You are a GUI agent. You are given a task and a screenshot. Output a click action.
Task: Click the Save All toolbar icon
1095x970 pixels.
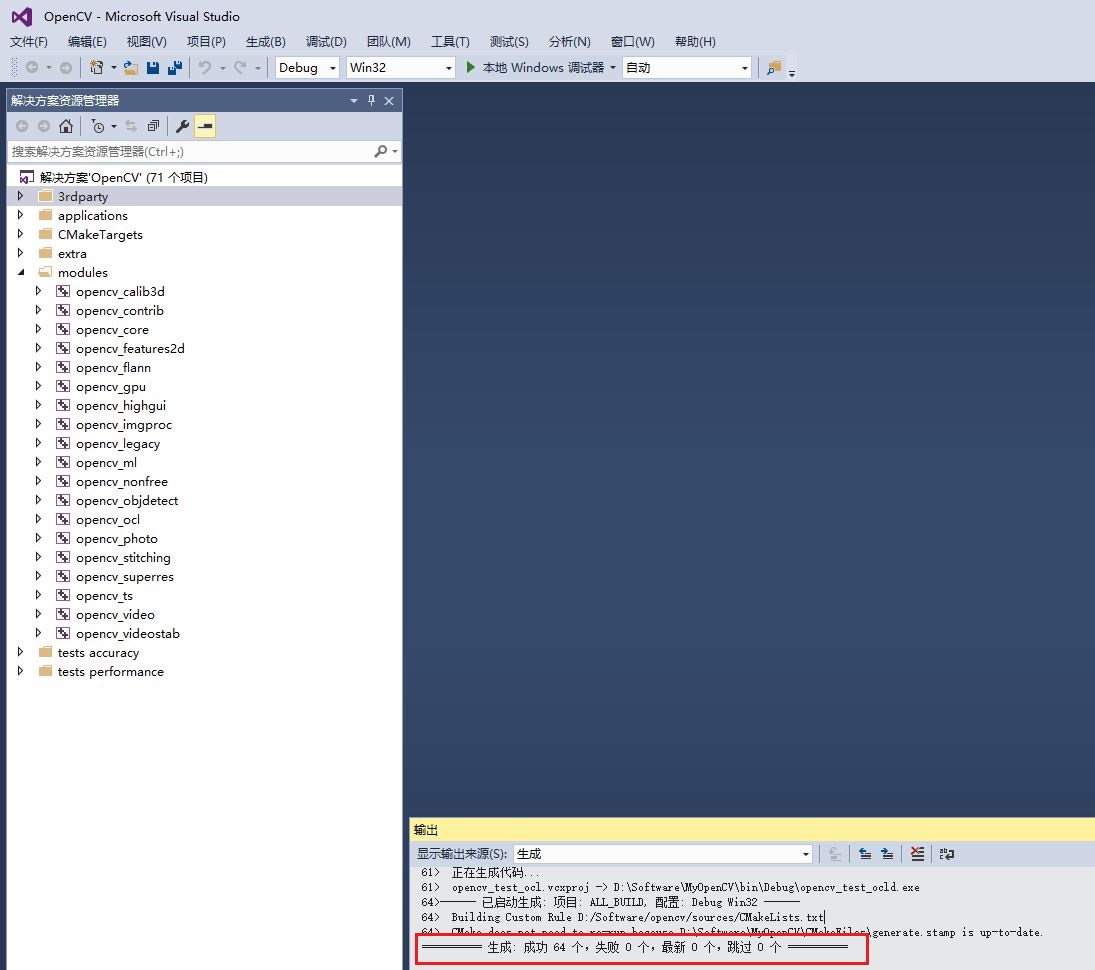175,68
